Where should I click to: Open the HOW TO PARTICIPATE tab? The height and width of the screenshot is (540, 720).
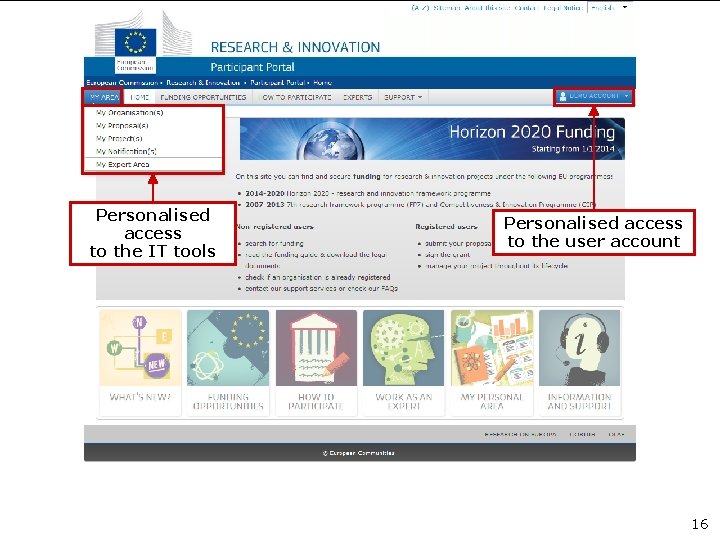(x=296, y=97)
